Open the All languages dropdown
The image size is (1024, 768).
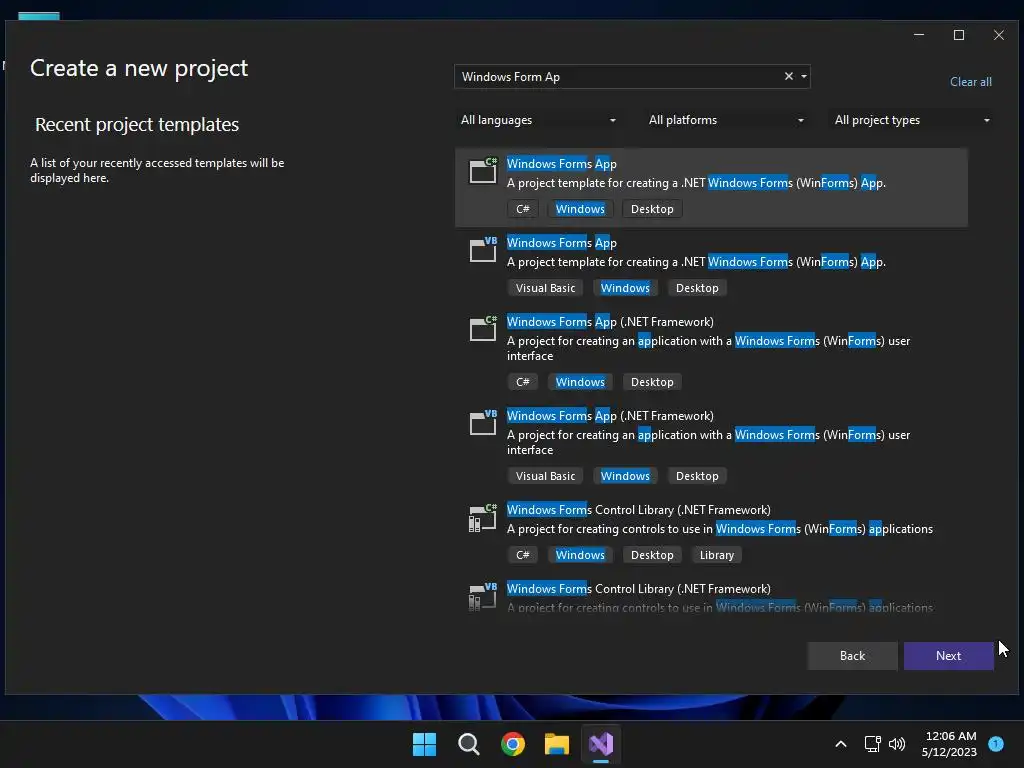point(538,120)
